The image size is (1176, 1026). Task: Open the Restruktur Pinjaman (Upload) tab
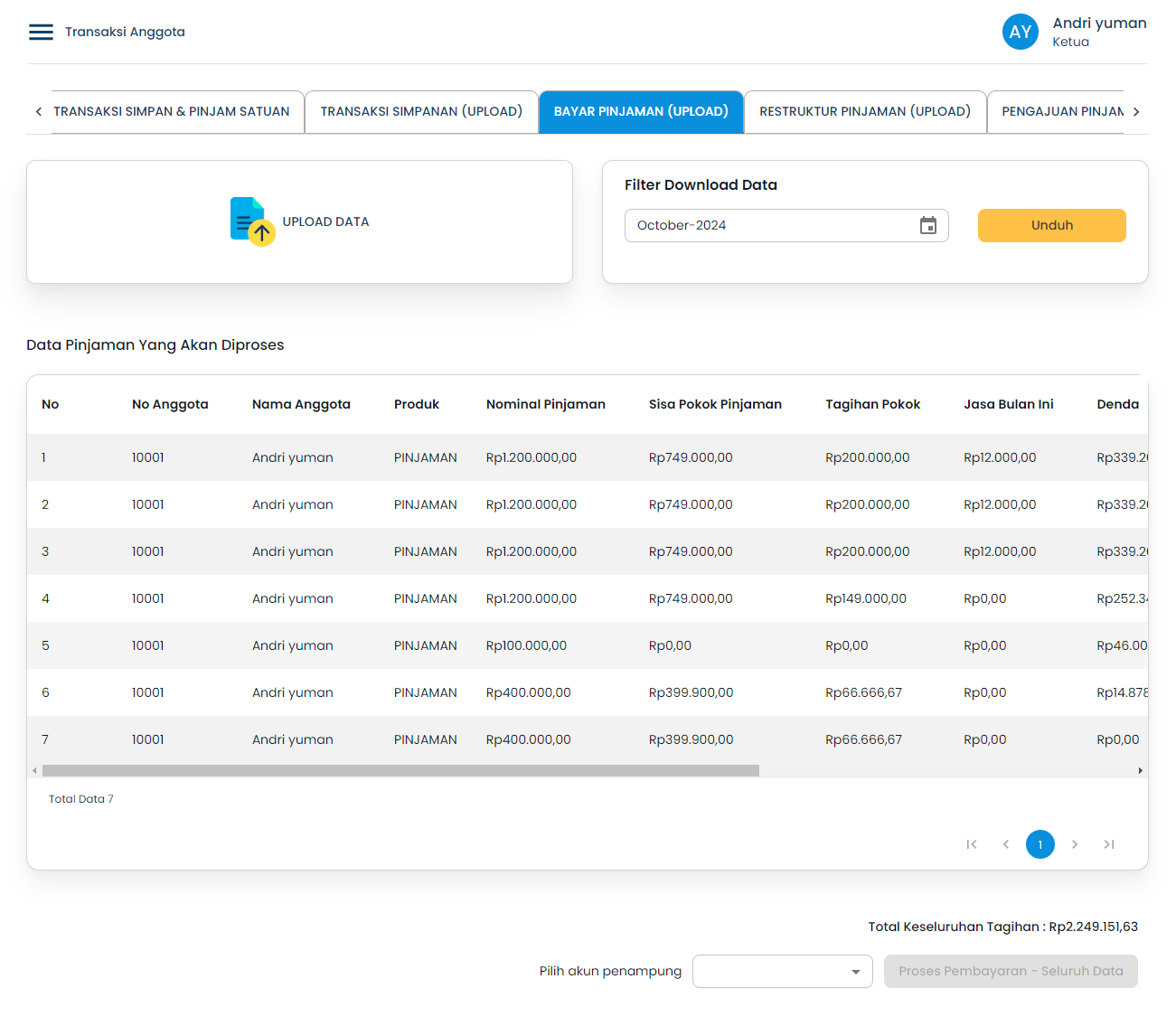pyautogui.click(x=864, y=112)
